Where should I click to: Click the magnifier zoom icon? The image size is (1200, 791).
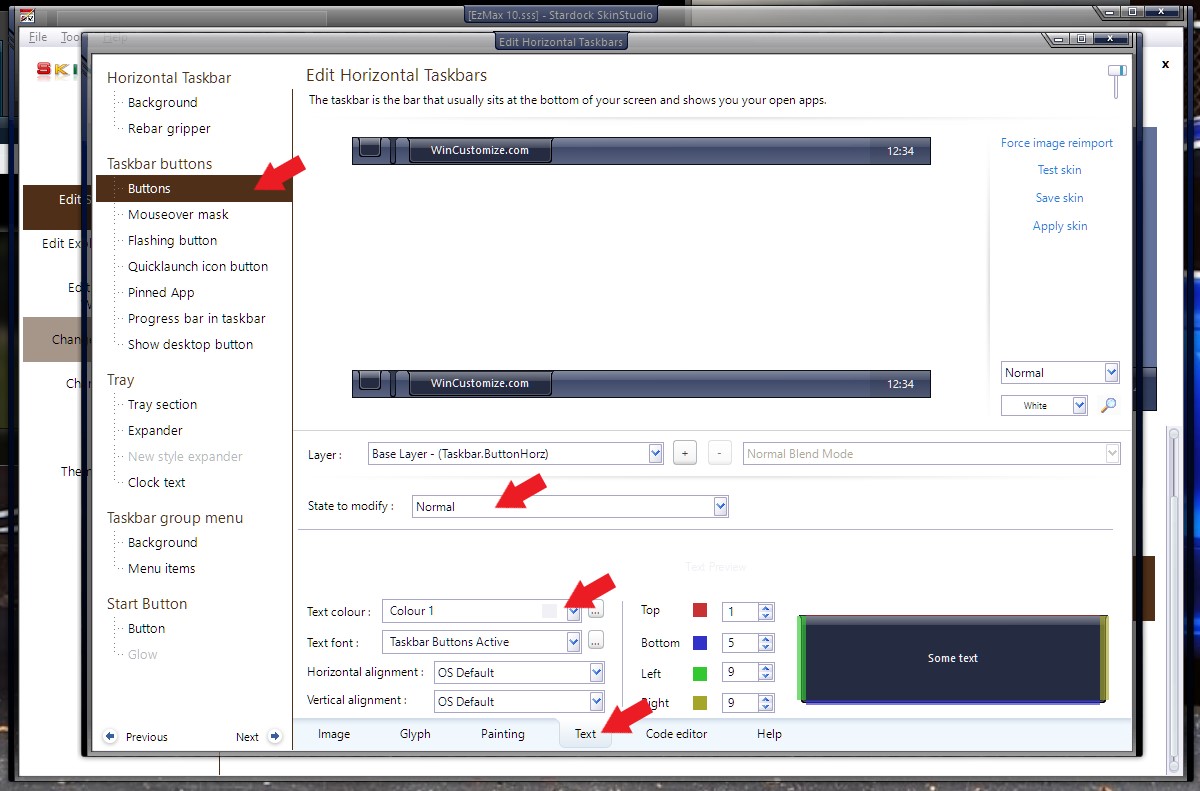[1108, 405]
